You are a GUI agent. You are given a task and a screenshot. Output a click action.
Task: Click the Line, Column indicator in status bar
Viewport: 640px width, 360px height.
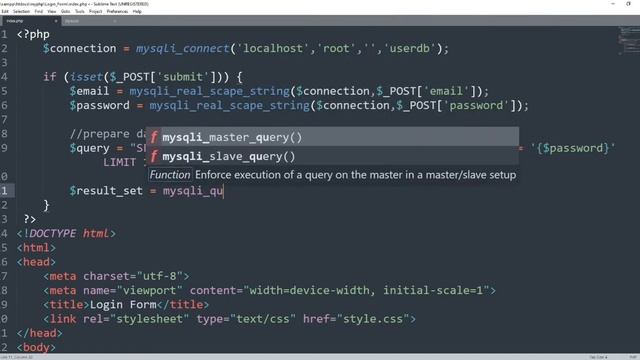[17, 357]
